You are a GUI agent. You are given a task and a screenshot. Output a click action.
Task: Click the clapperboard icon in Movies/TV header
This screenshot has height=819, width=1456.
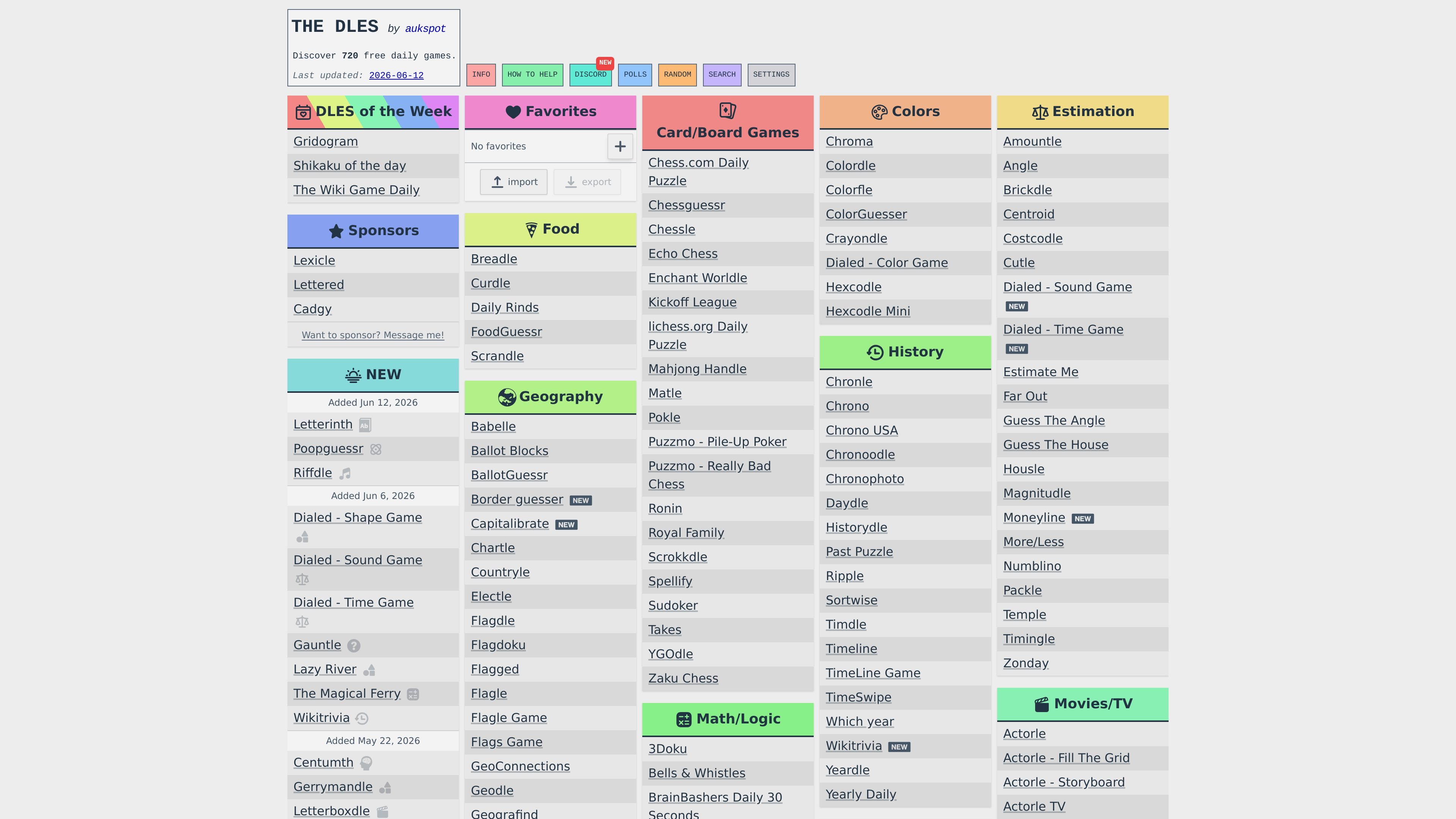[x=1041, y=704]
